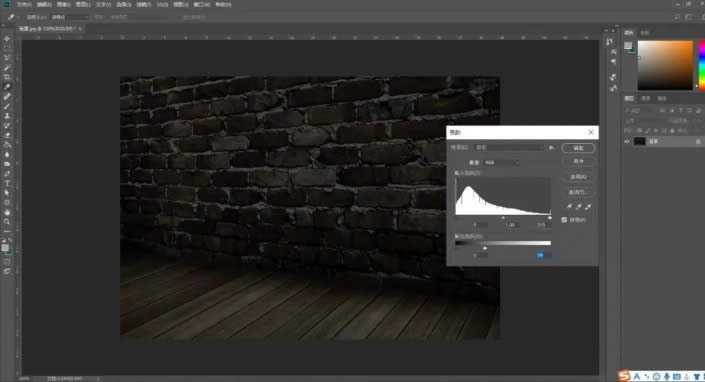This screenshot has width=705, height=382.
Task: Open the preset options gear menu
Action: tap(552, 147)
